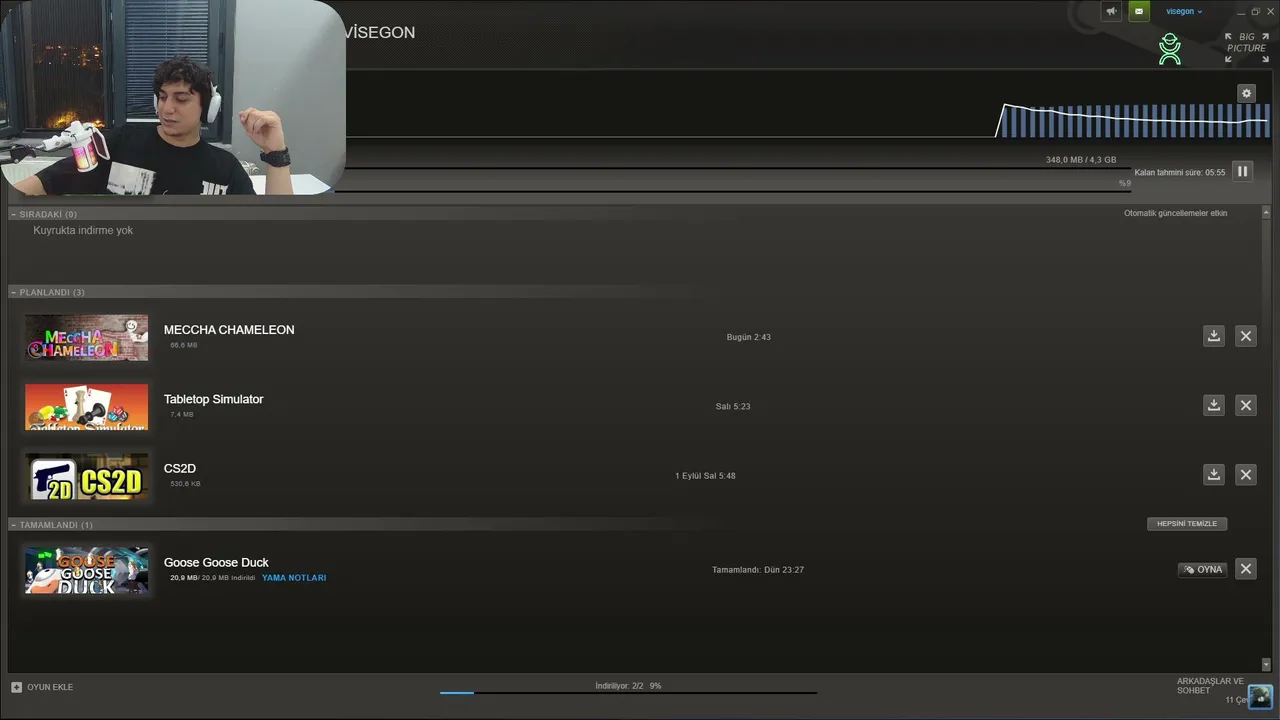Click the '66,6 MB' size label
This screenshot has width=1280, height=720.
click(x=184, y=345)
